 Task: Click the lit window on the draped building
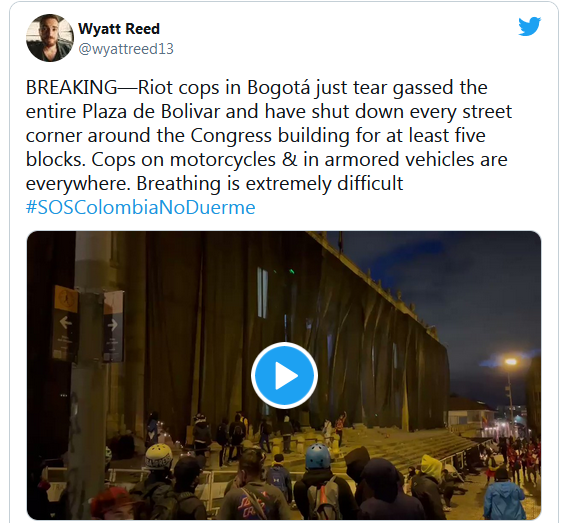pyautogui.click(x=262, y=292)
